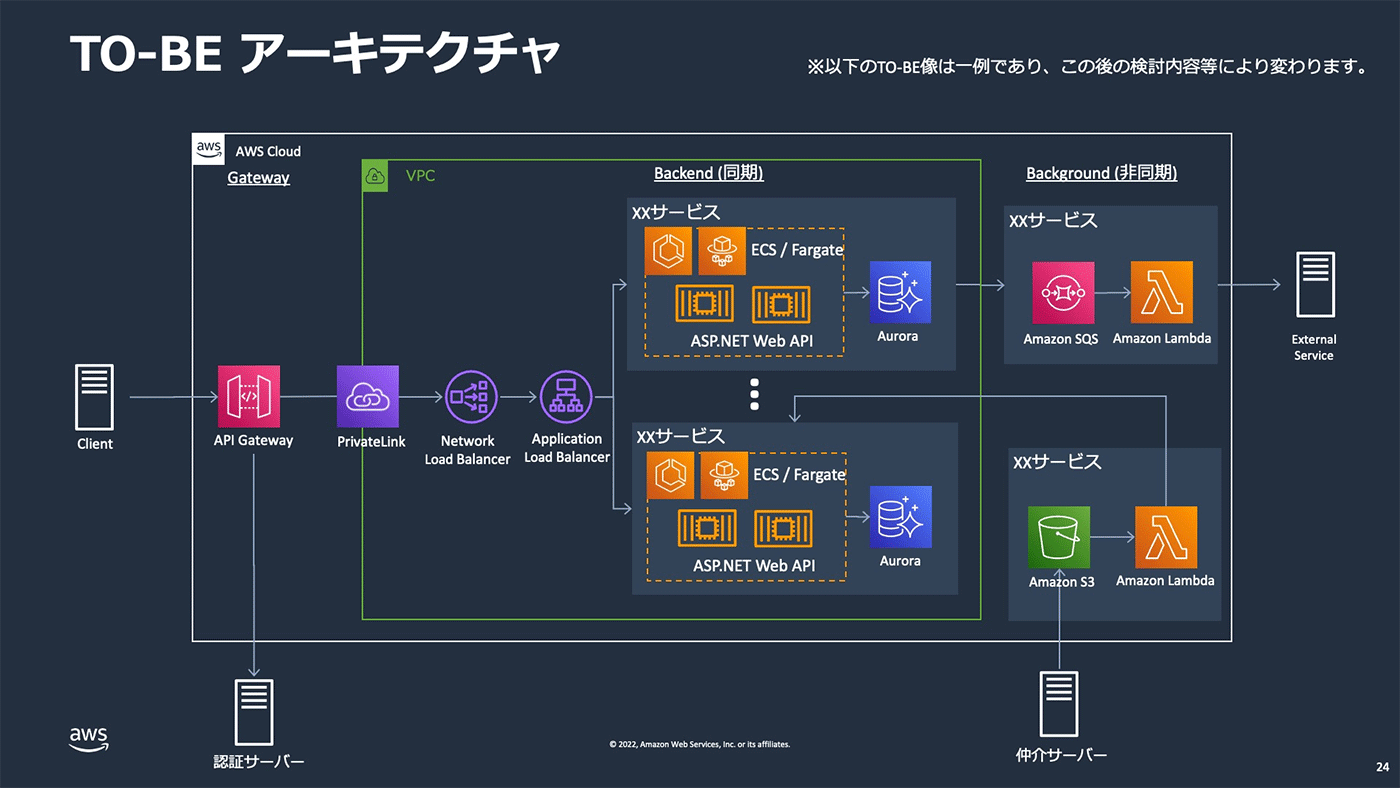Click the Application Load Balancer icon

click(566, 397)
